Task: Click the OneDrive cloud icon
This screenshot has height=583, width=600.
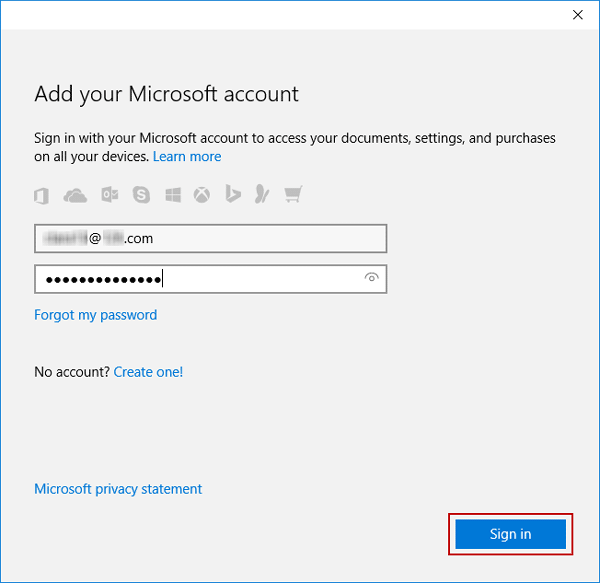Action: (x=75, y=195)
